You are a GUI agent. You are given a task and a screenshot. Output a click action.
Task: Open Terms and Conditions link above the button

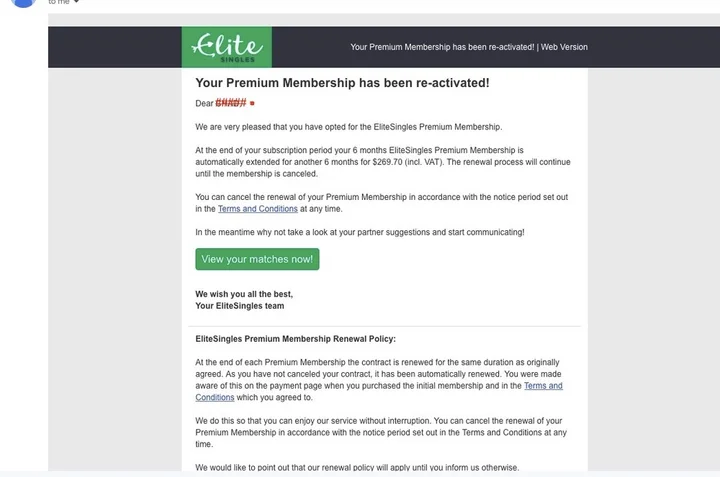257,209
